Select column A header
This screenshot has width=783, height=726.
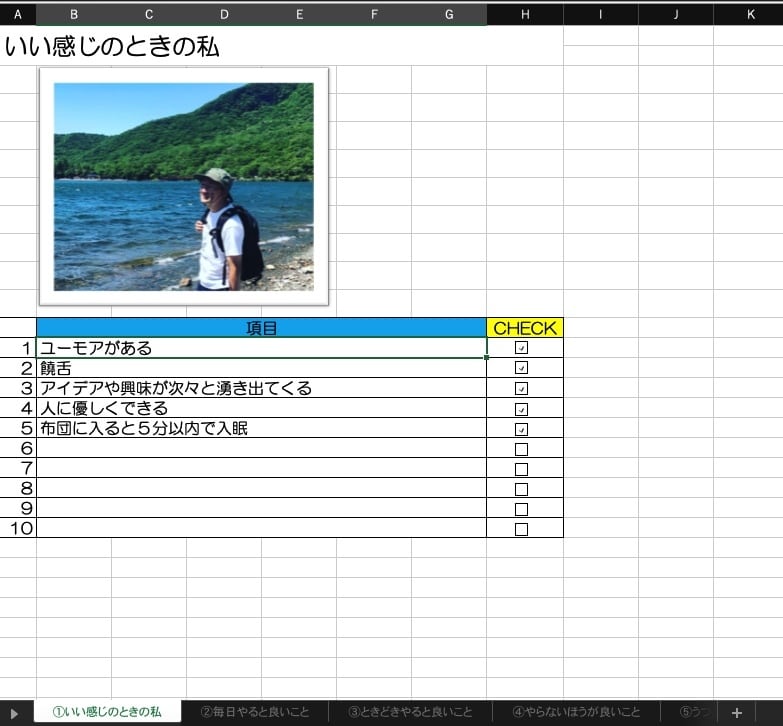tap(18, 14)
